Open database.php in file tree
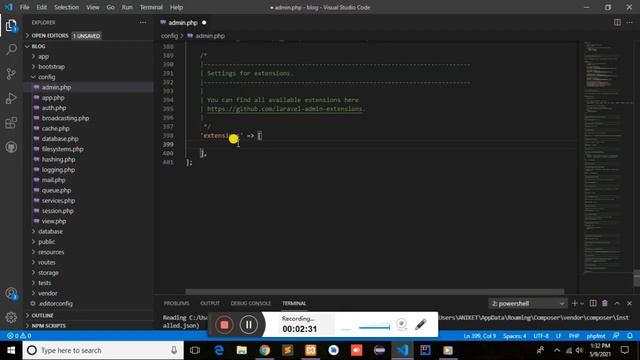Viewport: 640px width, 360px height. [60, 139]
